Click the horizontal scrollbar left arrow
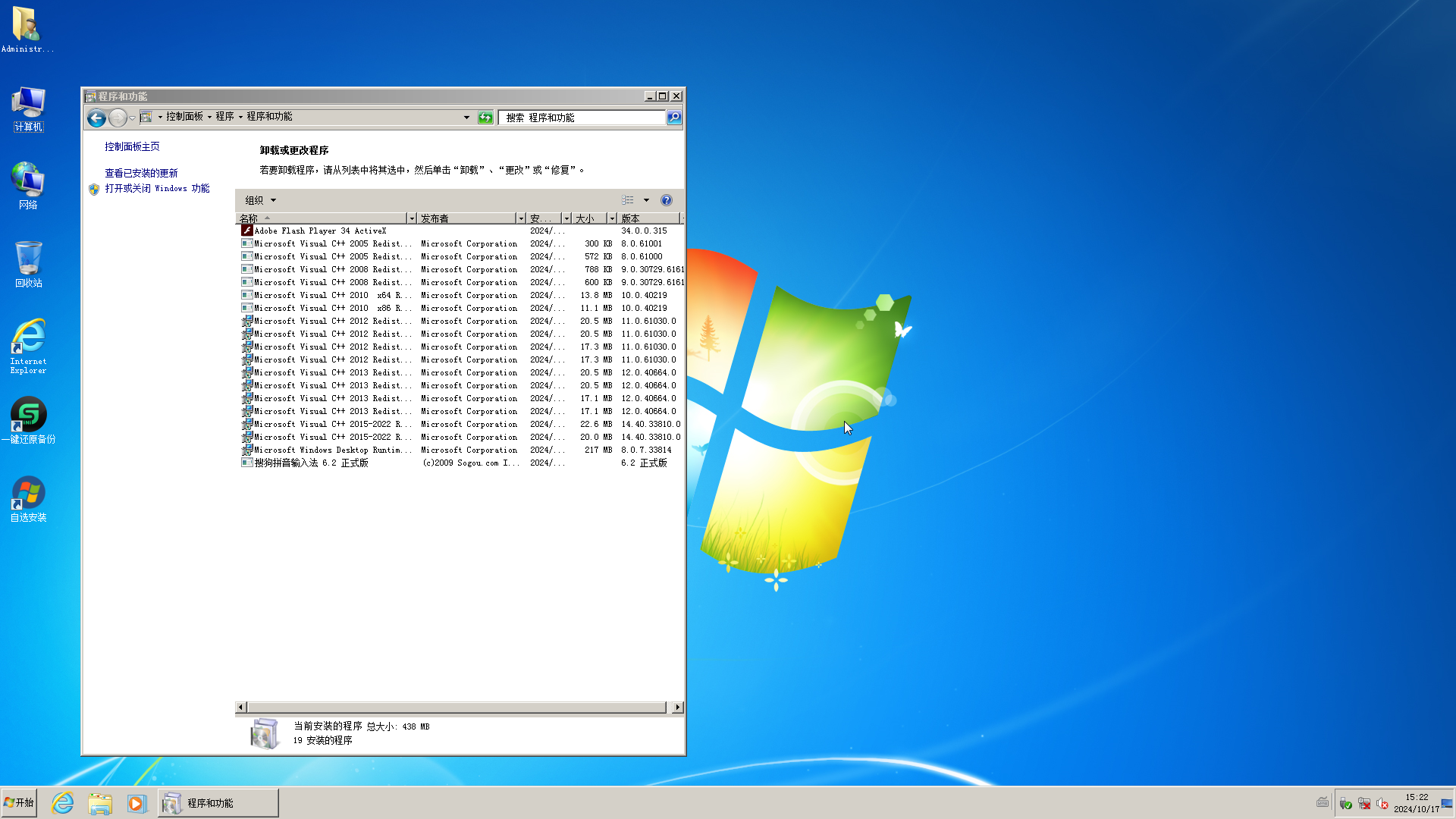 pyautogui.click(x=241, y=708)
